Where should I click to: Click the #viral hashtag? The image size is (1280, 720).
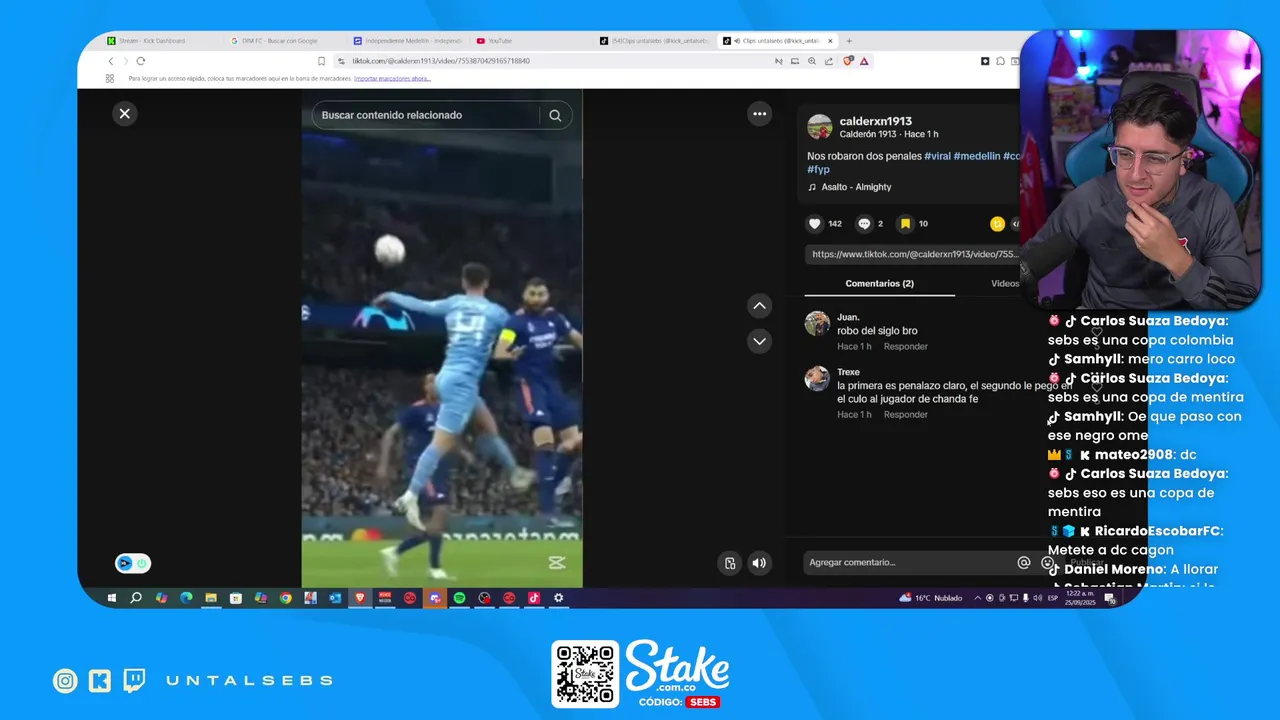937,157
